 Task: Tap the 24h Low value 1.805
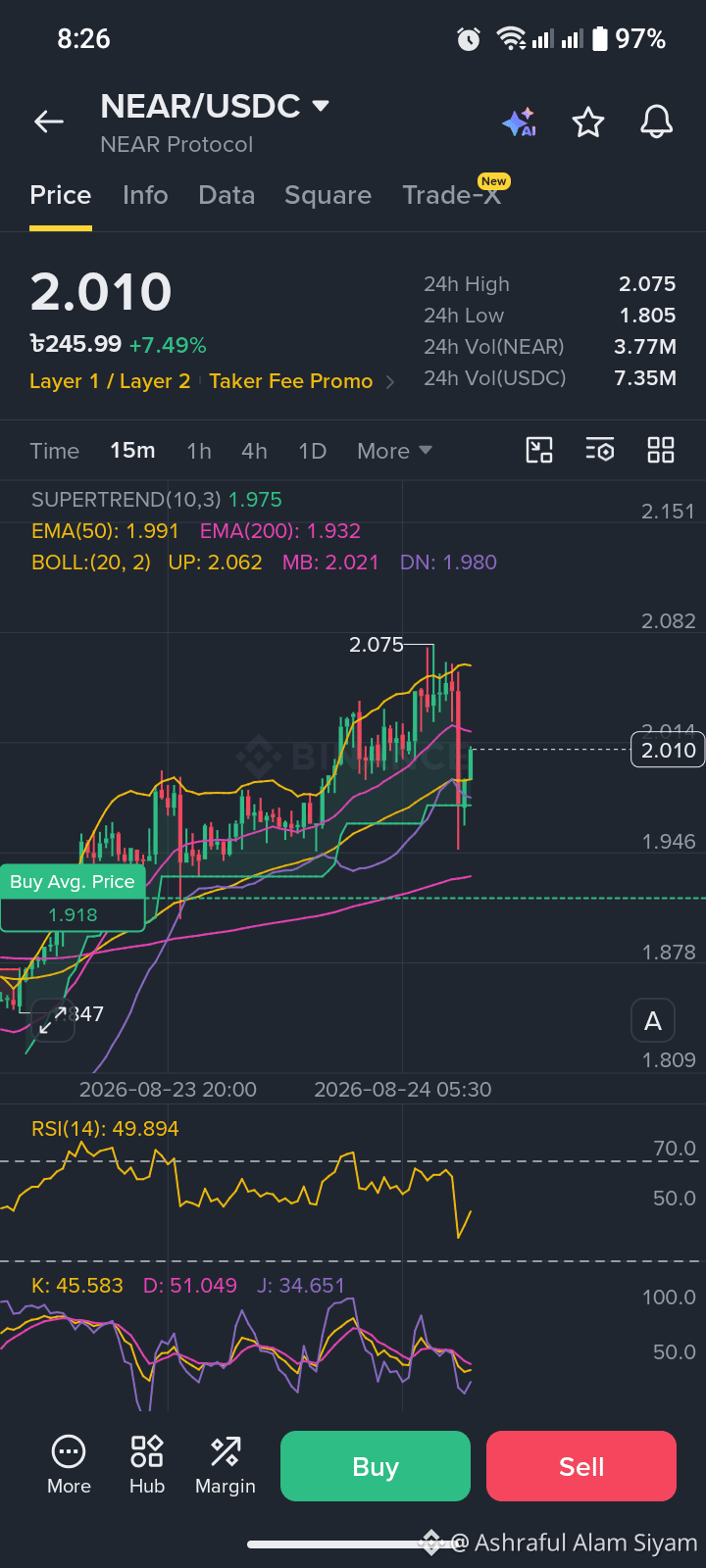pos(647,316)
